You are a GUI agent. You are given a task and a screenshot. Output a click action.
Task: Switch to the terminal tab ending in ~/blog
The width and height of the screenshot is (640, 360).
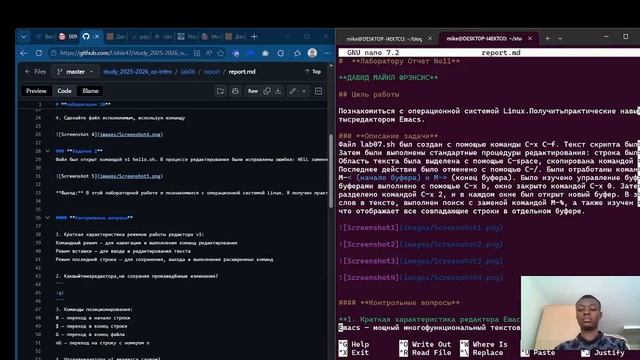(384, 39)
